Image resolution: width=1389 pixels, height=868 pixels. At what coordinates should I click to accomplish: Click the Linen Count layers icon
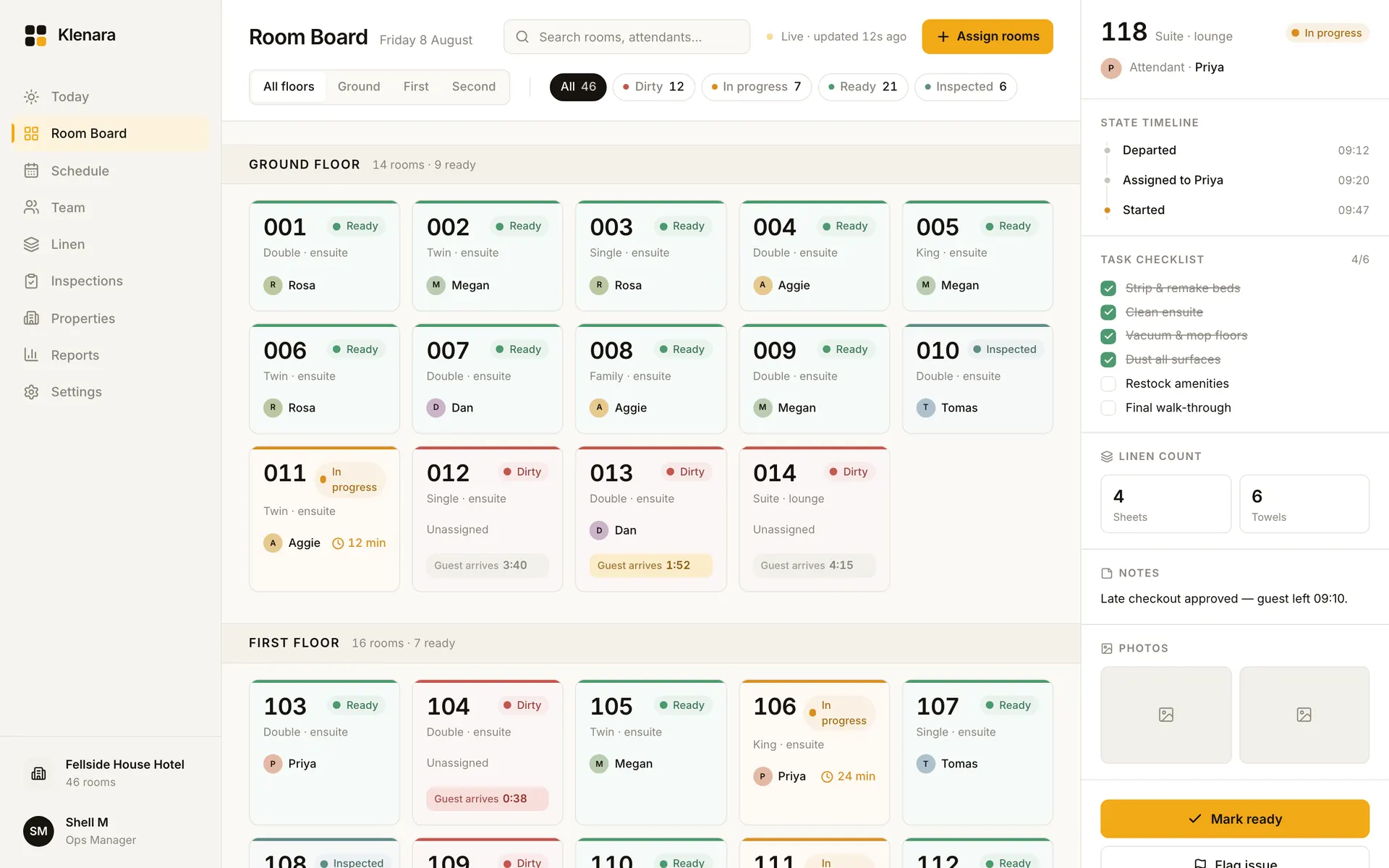(x=1107, y=456)
